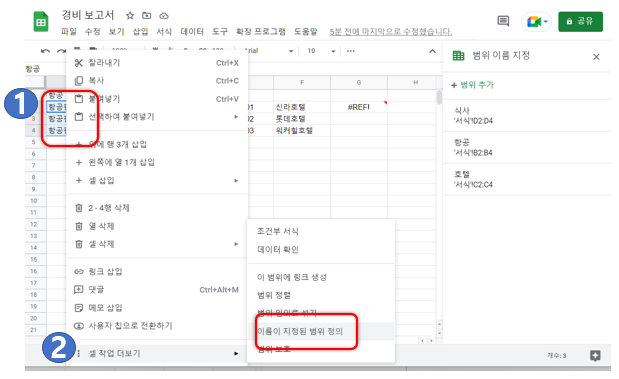
Task: Expand the 선택하여 붙여넣기 submenu
Action: point(157,117)
